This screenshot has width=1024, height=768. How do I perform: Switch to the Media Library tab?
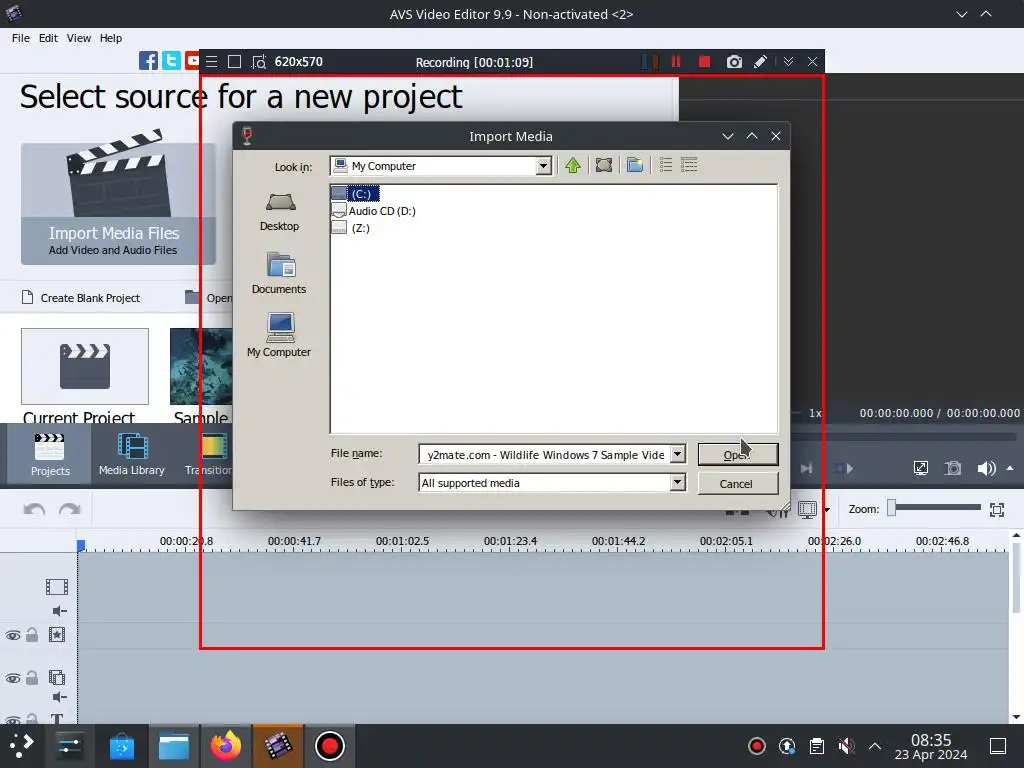132,454
